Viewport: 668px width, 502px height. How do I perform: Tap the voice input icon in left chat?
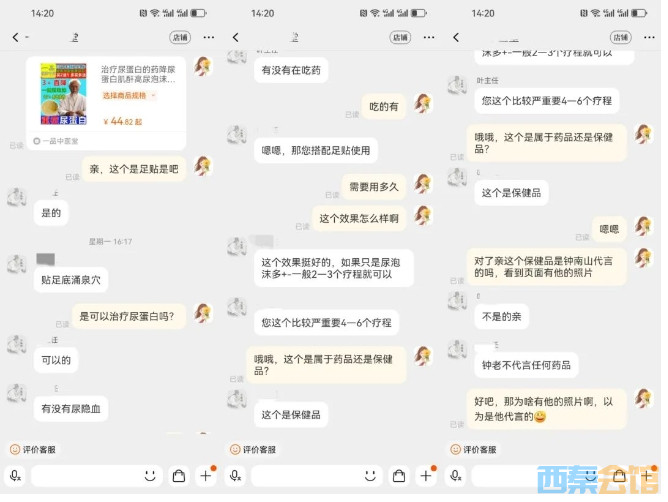point(15,476)
